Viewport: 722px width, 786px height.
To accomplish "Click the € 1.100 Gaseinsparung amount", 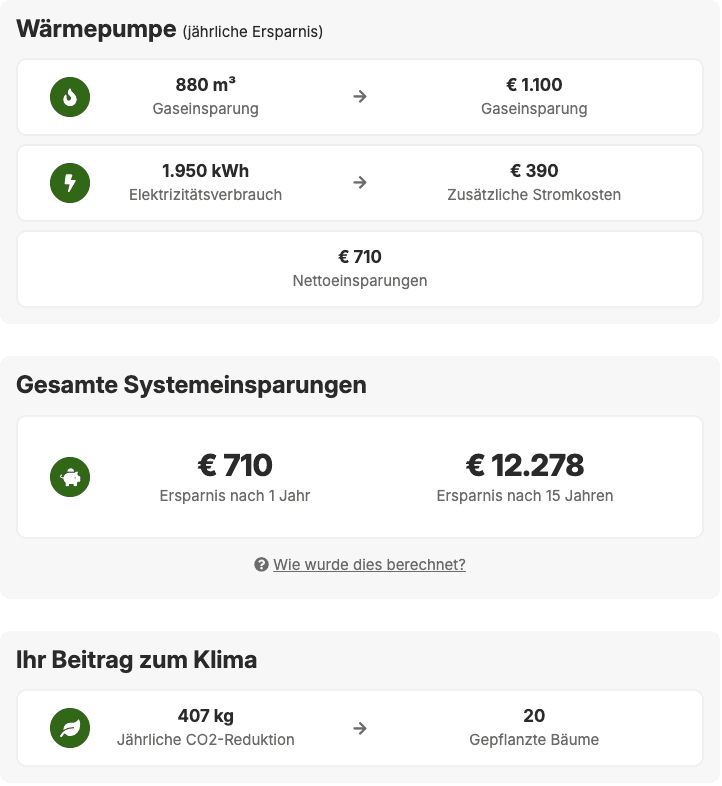I will (534, 86).
